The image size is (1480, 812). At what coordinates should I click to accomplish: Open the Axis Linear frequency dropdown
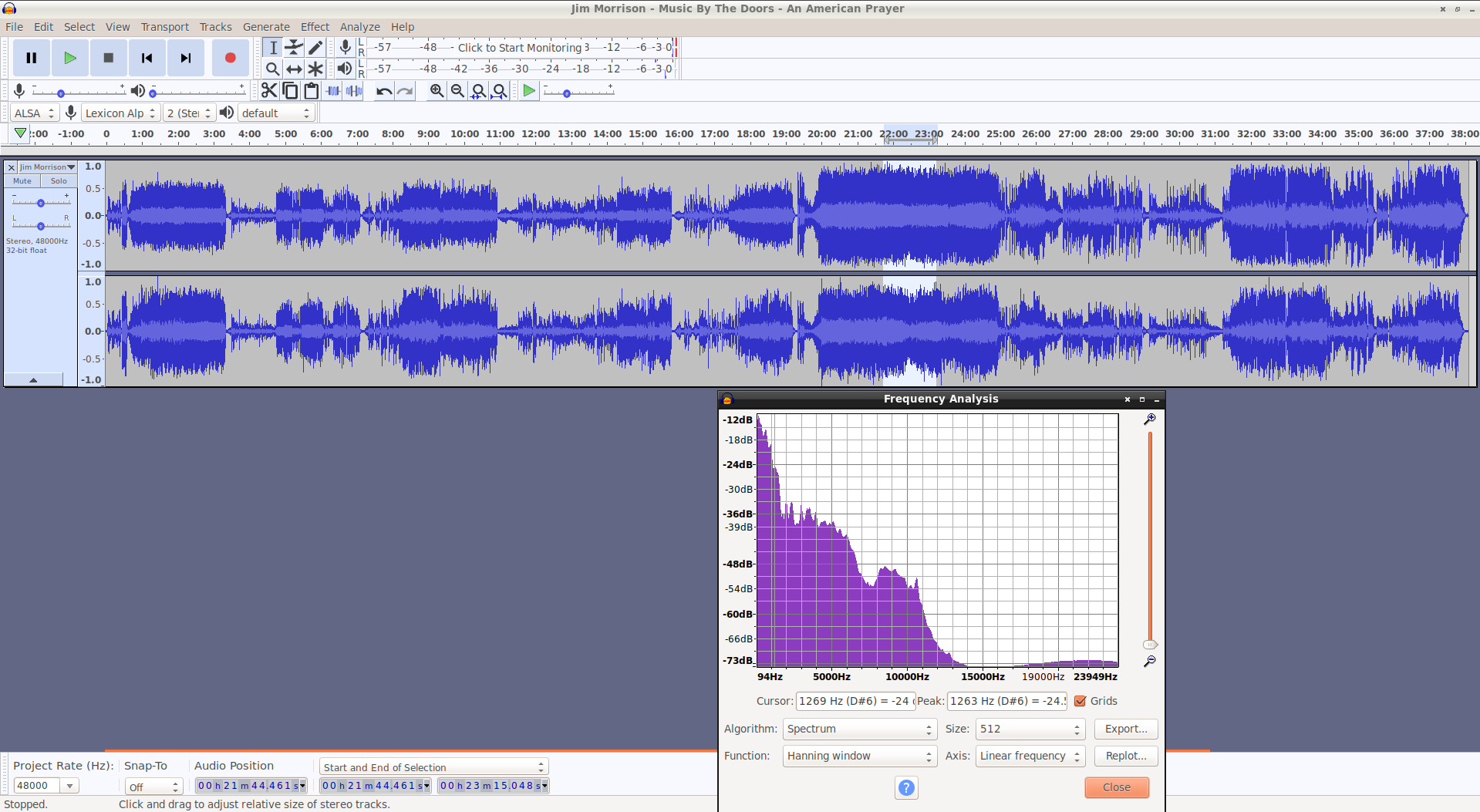[x=1030, y=756]
